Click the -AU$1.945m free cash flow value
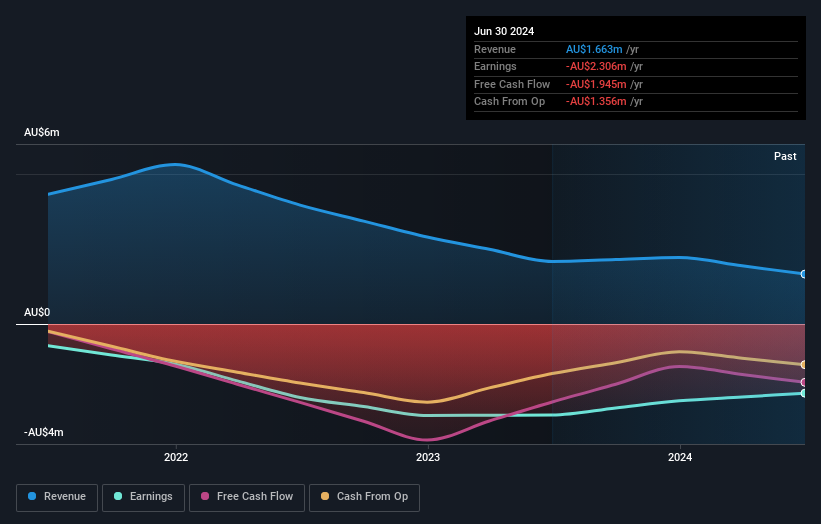The height and width of the screenshot is (524, 821). tap(596, 84)
